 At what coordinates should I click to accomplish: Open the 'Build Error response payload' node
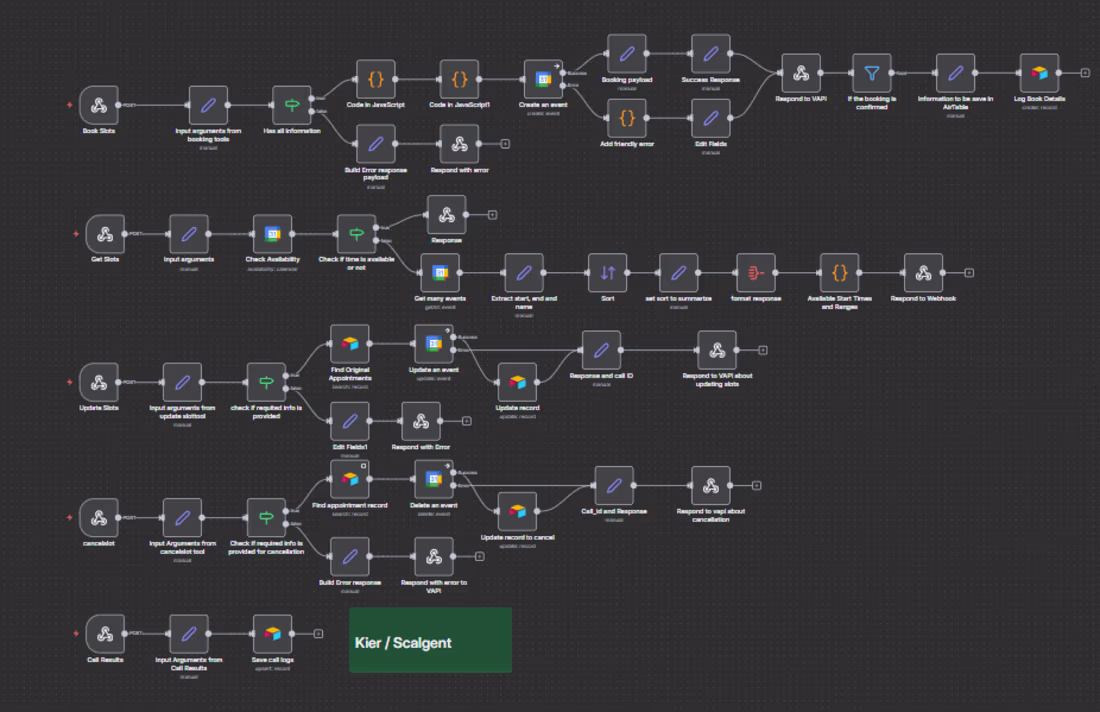point(375,144)
